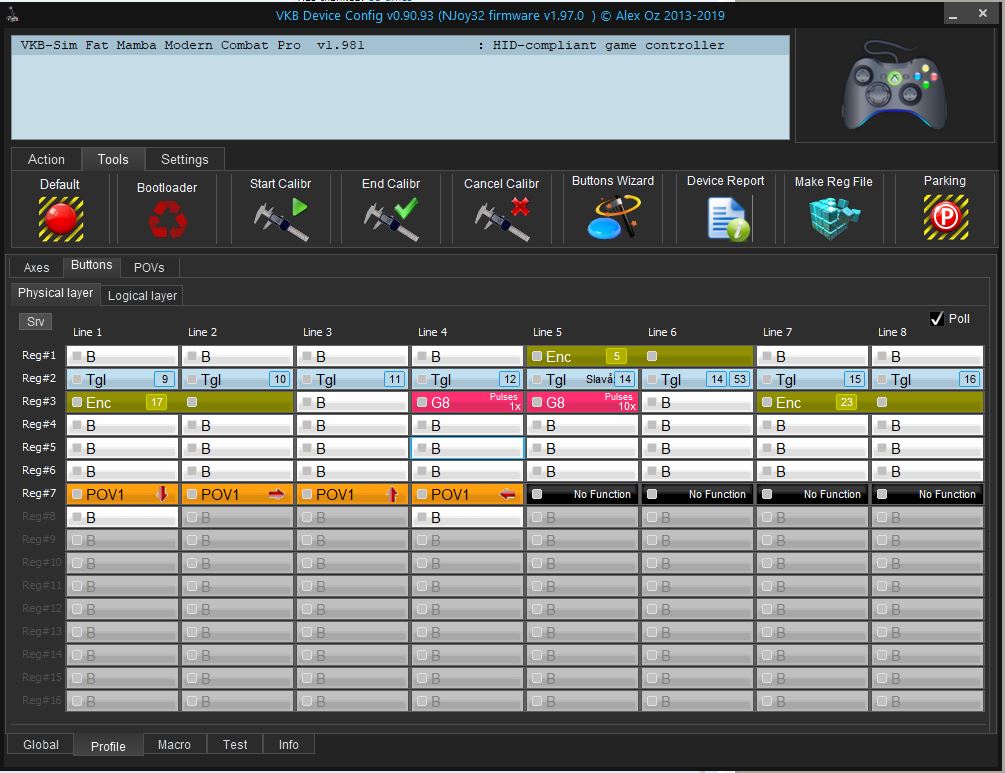Select the Physical layer tab
The height and width of the screenshot is (773, 1005).
tap(55, 293)
